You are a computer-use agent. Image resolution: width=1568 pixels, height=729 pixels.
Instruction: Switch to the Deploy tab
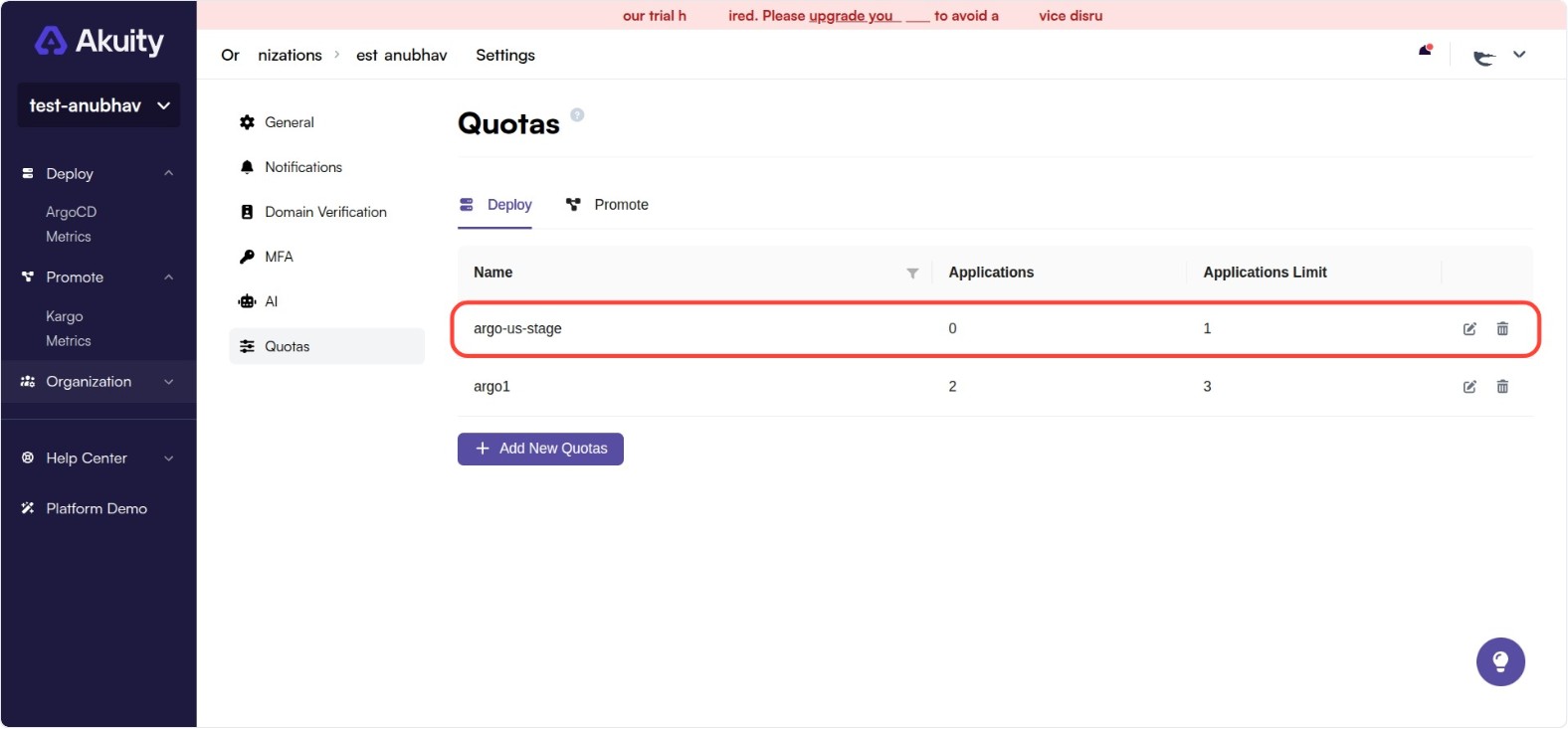[x=495, y=205]
